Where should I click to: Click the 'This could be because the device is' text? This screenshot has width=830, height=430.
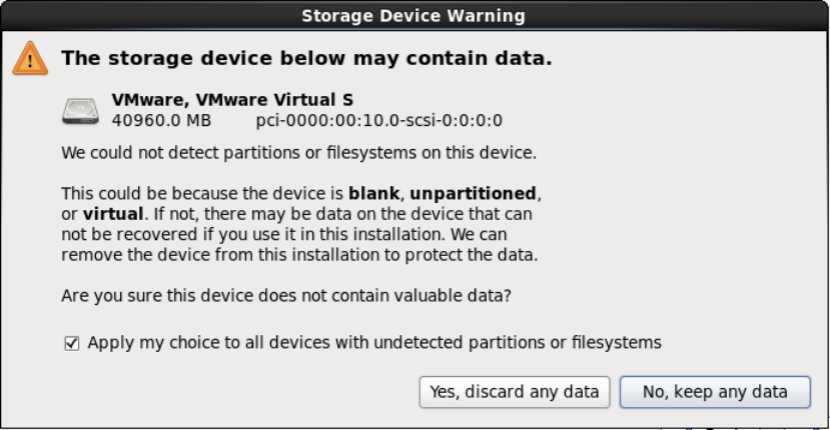[x=203, y=194]
